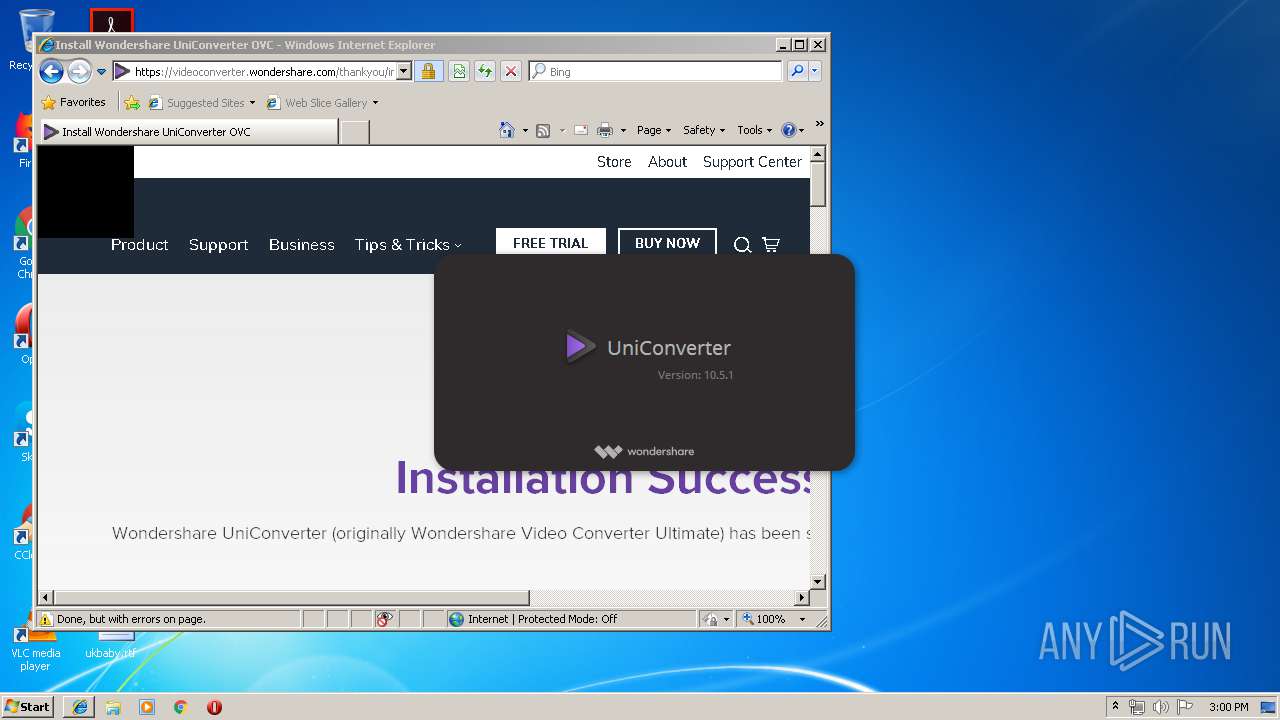Click the RSS feeds icon

click(543, 130)
